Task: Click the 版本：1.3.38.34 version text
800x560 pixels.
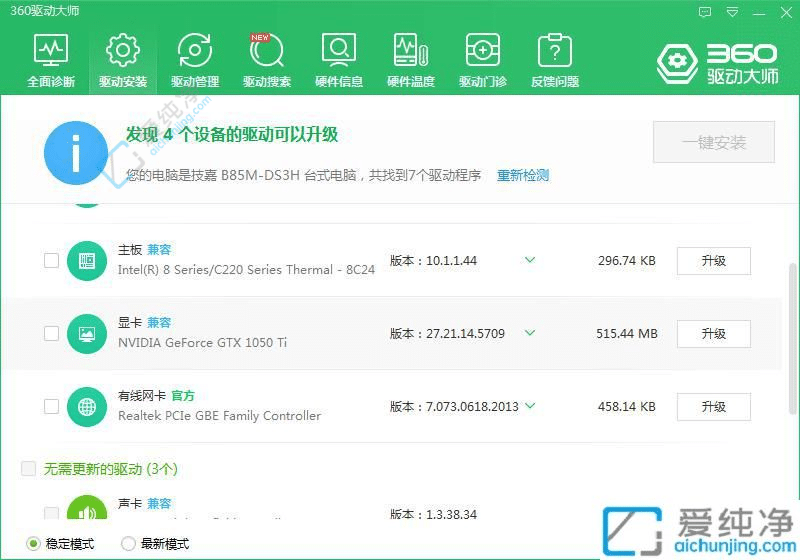Action: coord(433,514)
